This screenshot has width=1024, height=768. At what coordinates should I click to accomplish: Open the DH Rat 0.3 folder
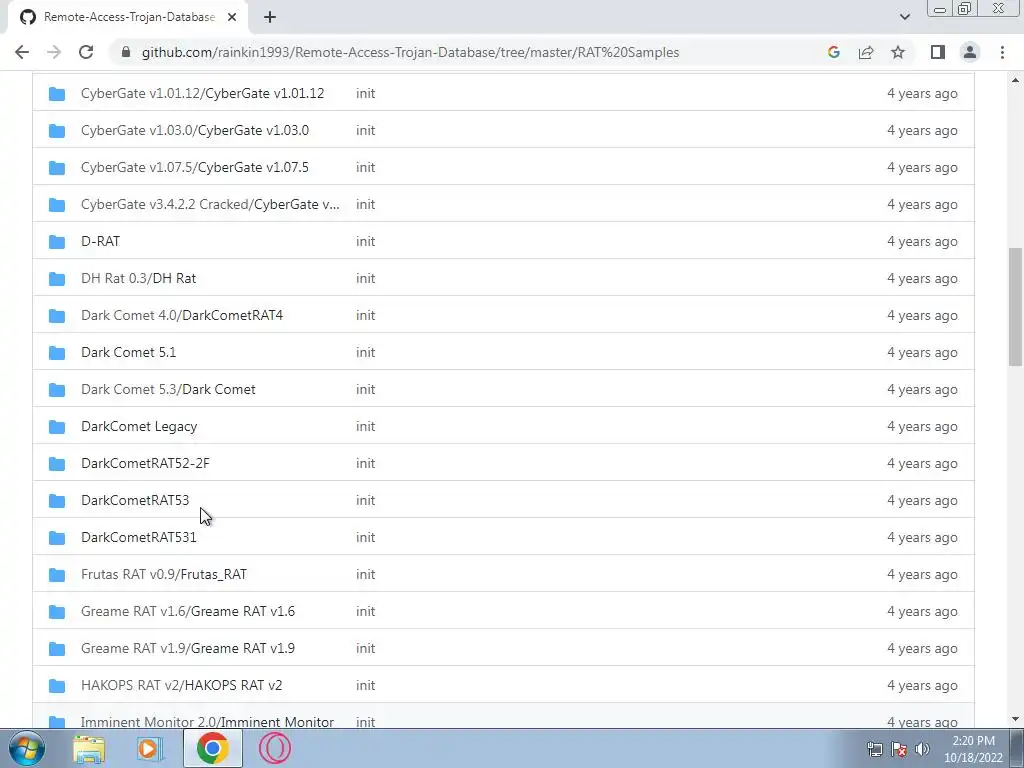(138, 278)
